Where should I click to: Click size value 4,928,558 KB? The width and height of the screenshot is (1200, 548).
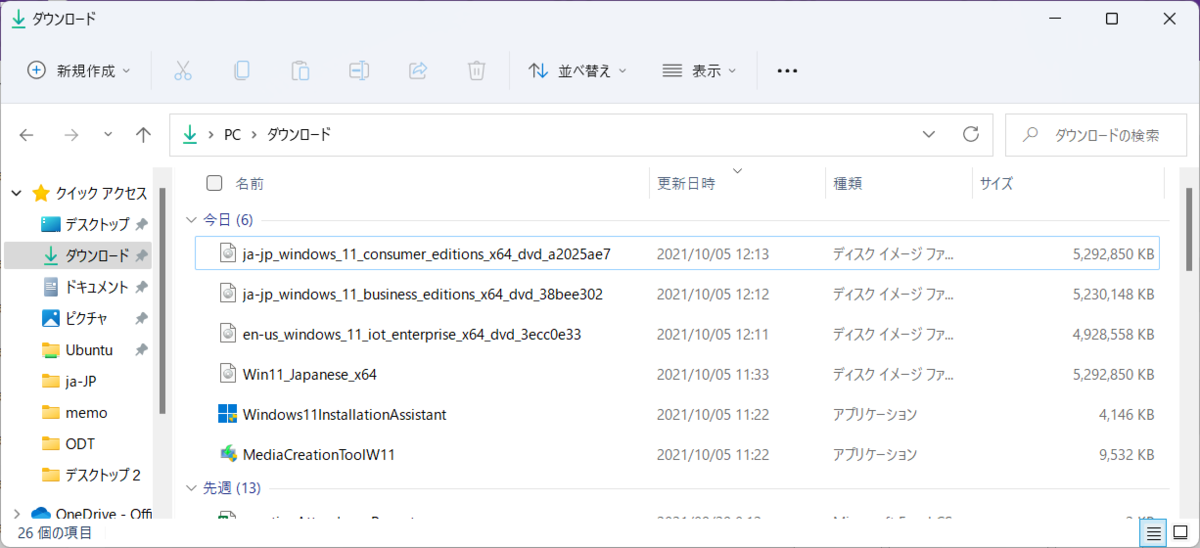tap(1112, 334)
